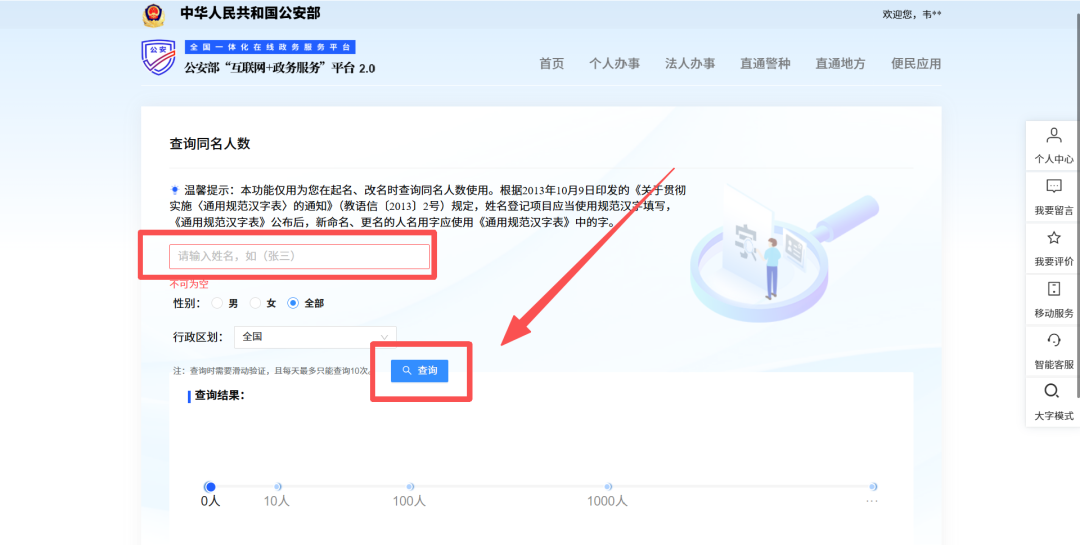Viewport: 1080px width, 545px height.
Task: Click the platform title 公安部互联网+政务服务平台 2.0
Action: tap(280, 68)
